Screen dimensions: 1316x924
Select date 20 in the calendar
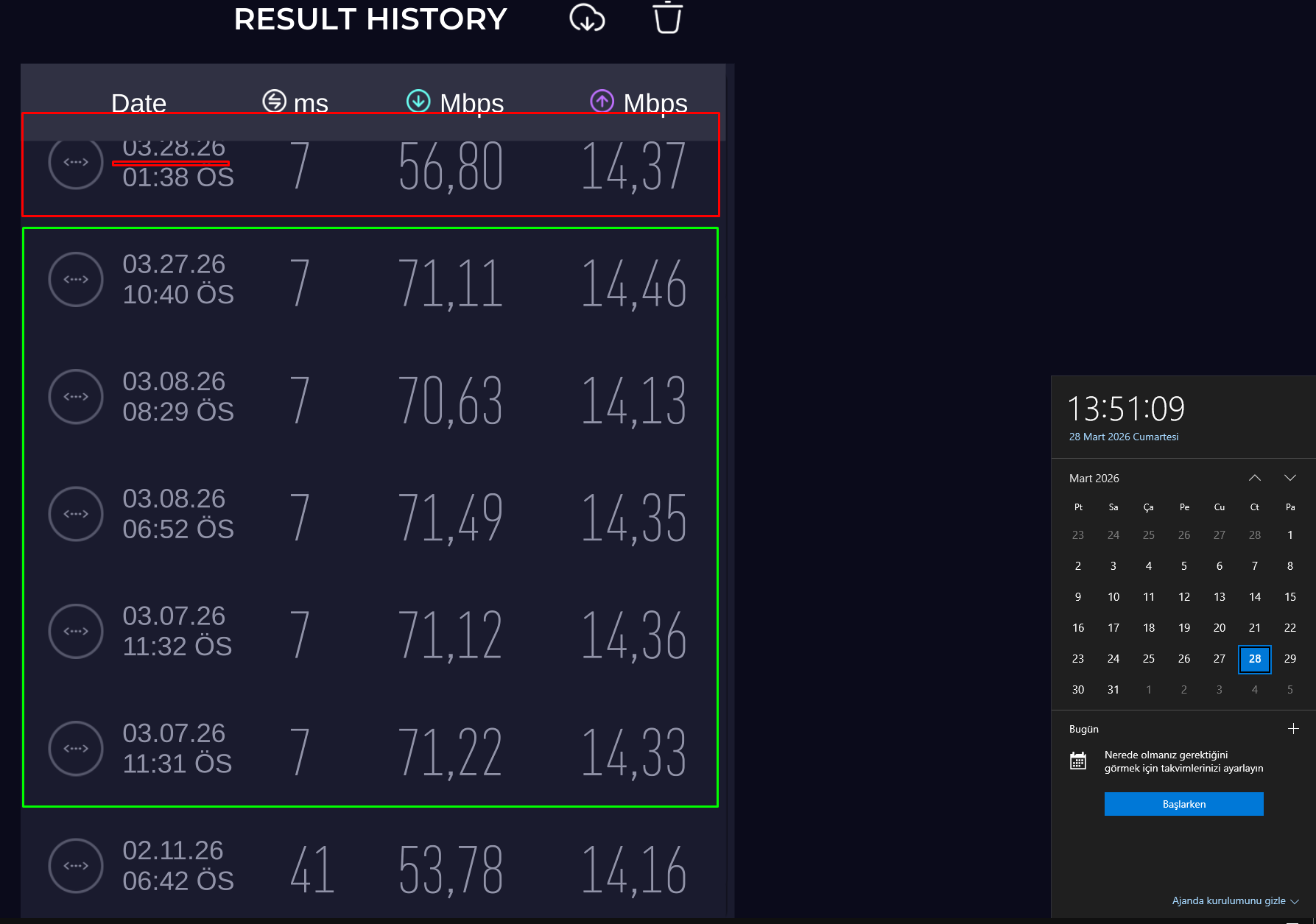click(x=1220, y=628)
